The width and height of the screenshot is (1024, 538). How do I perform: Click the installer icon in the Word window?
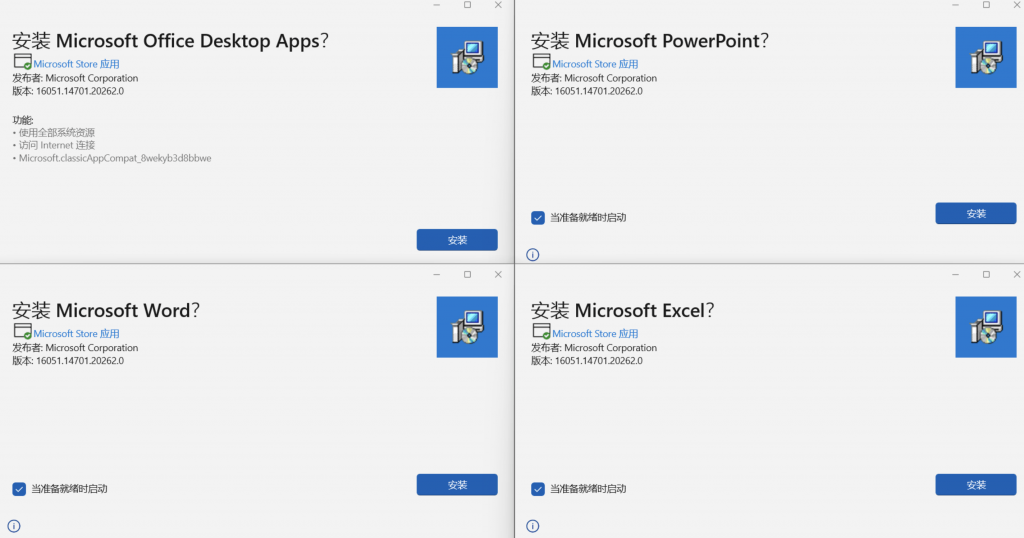pyautogui.click(x=467, y=327)
